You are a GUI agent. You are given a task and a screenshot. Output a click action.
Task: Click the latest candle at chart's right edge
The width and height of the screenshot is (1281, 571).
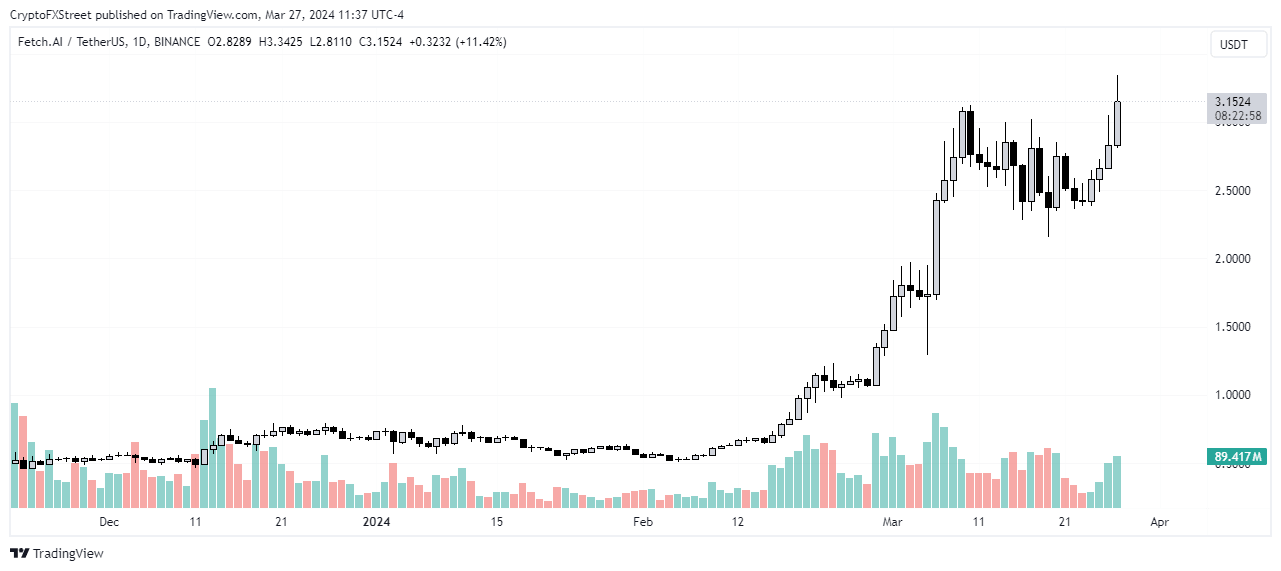1117,123
